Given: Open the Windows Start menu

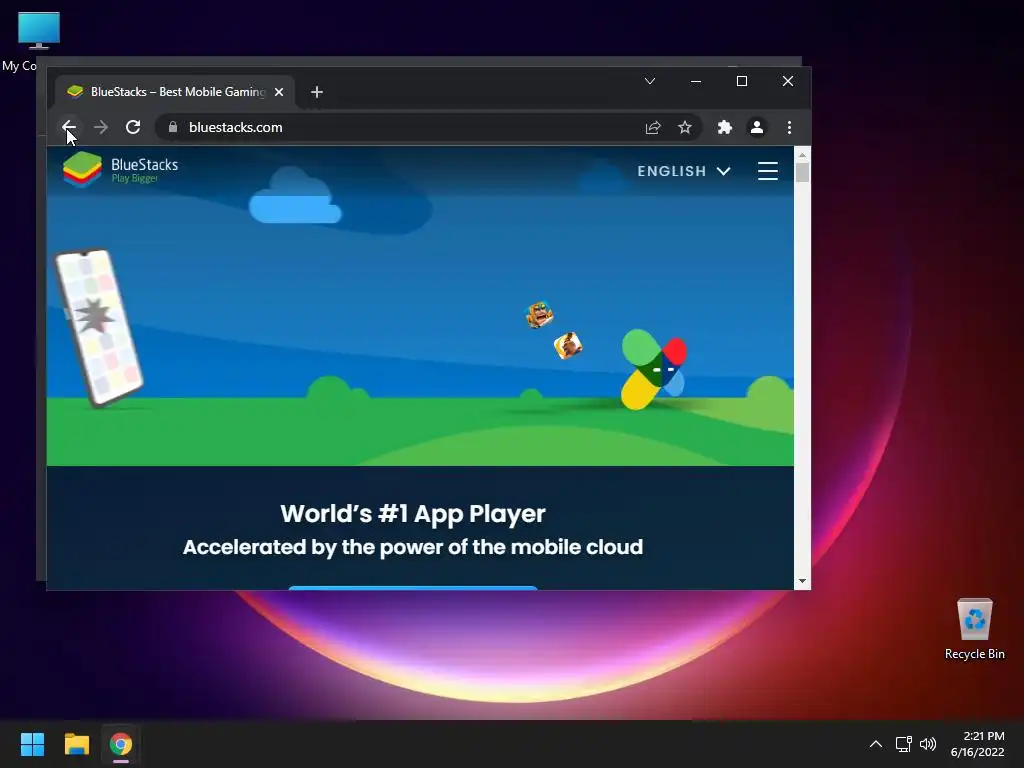Looking at the screenshot, I should pos(32,744).
